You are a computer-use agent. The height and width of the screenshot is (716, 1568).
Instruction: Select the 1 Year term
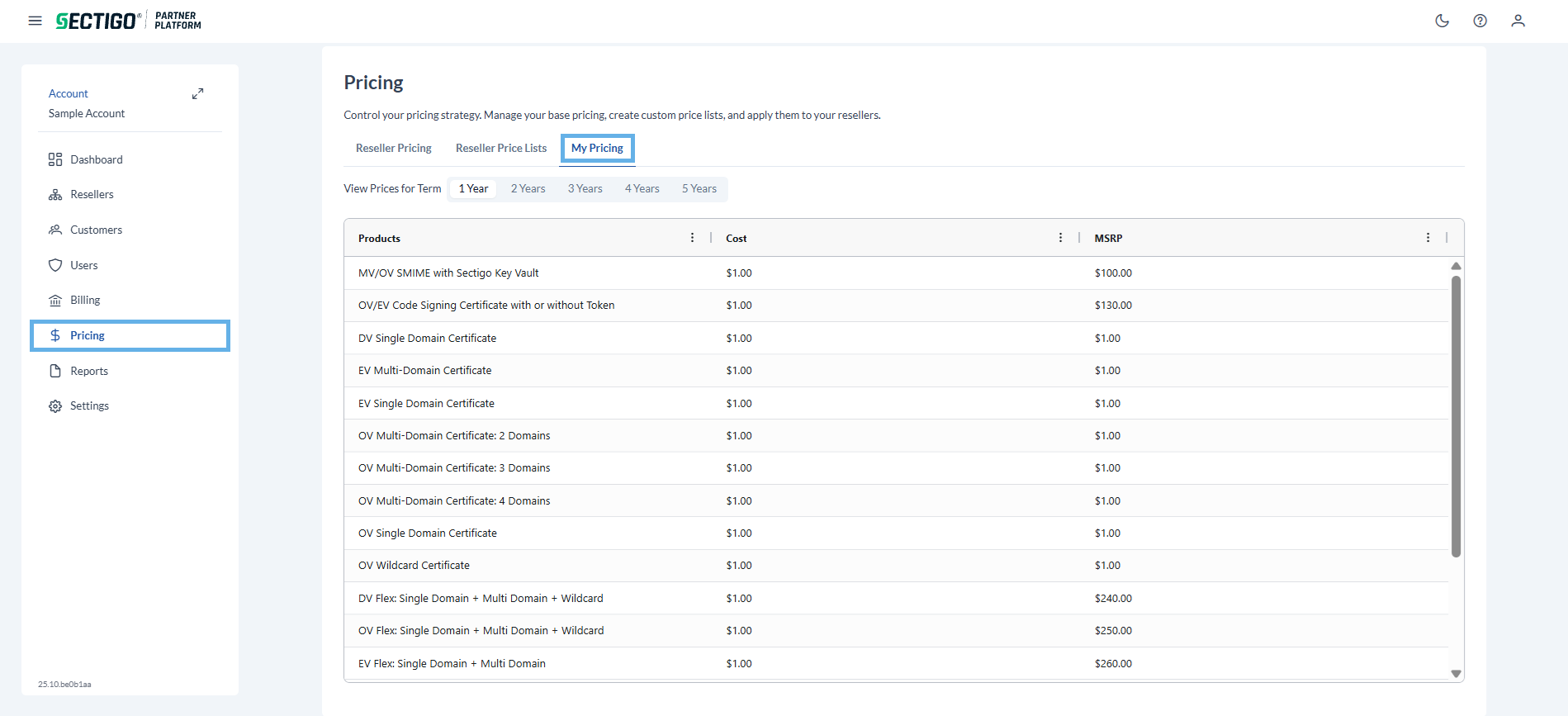pyautogui.click(x=473, y=189)
